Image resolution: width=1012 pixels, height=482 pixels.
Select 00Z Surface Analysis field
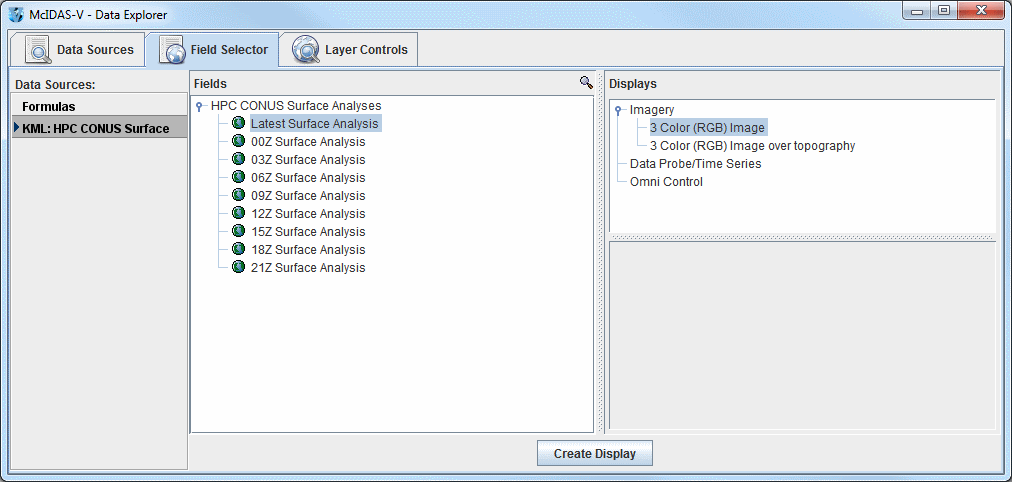click(308, 141)
